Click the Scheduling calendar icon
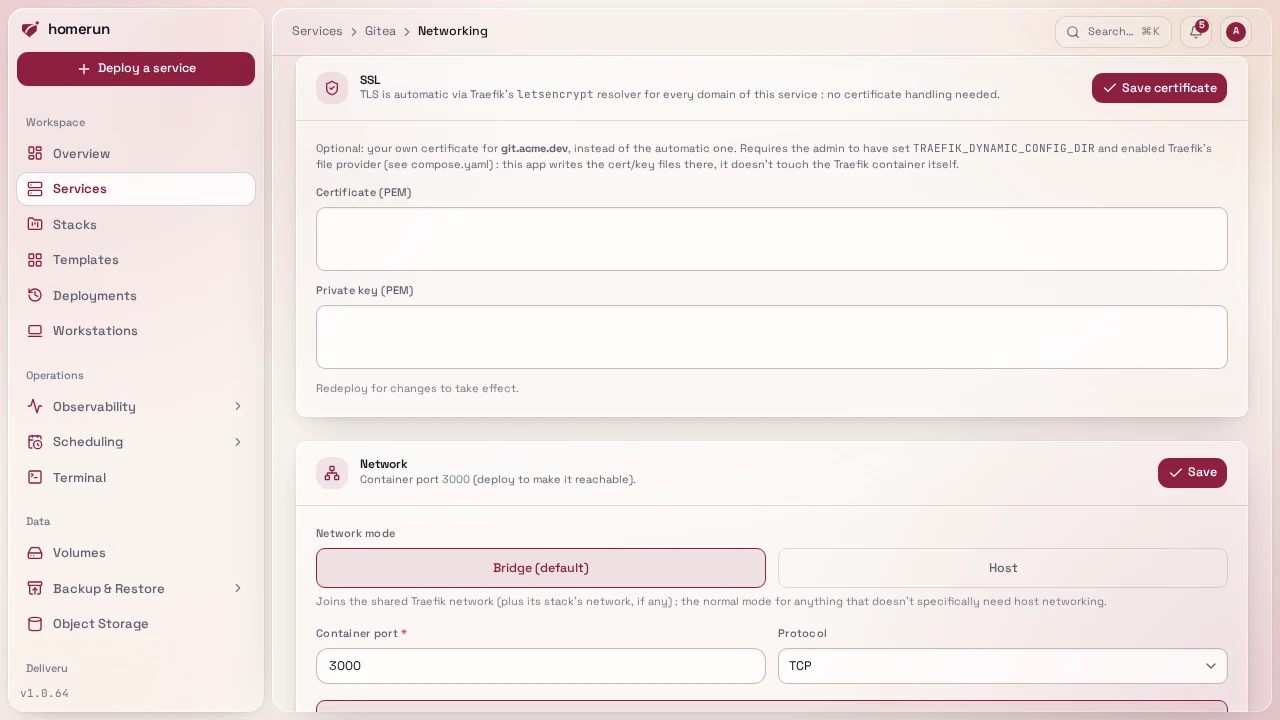 point(35,442)
